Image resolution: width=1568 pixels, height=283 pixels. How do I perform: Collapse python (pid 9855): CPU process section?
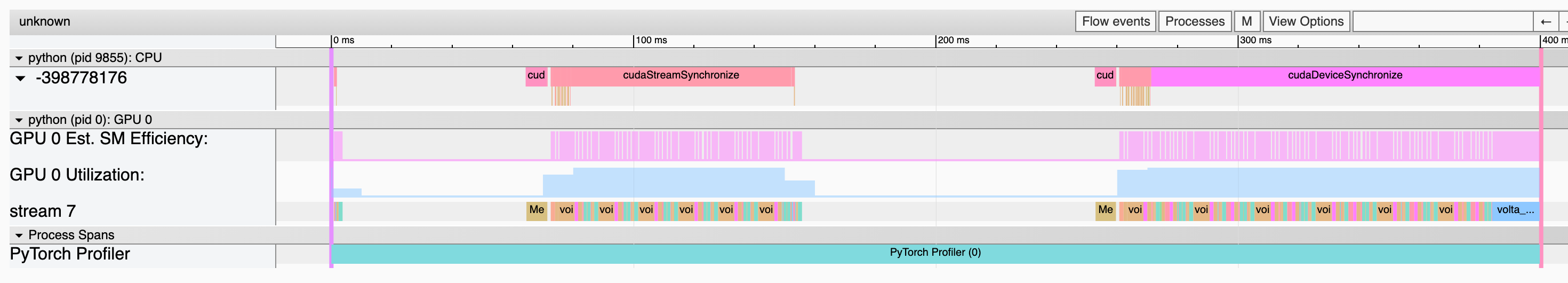click(x=19, y=58)
